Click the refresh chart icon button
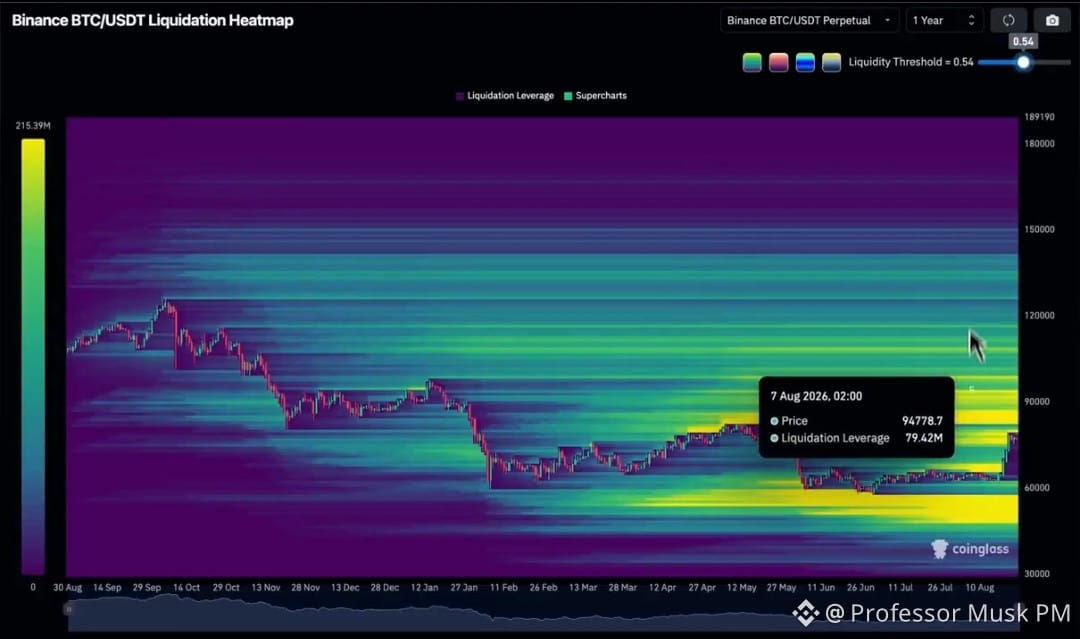Image resolution: width=1080 pixels, height=639 pixels. pos(1008,20)
